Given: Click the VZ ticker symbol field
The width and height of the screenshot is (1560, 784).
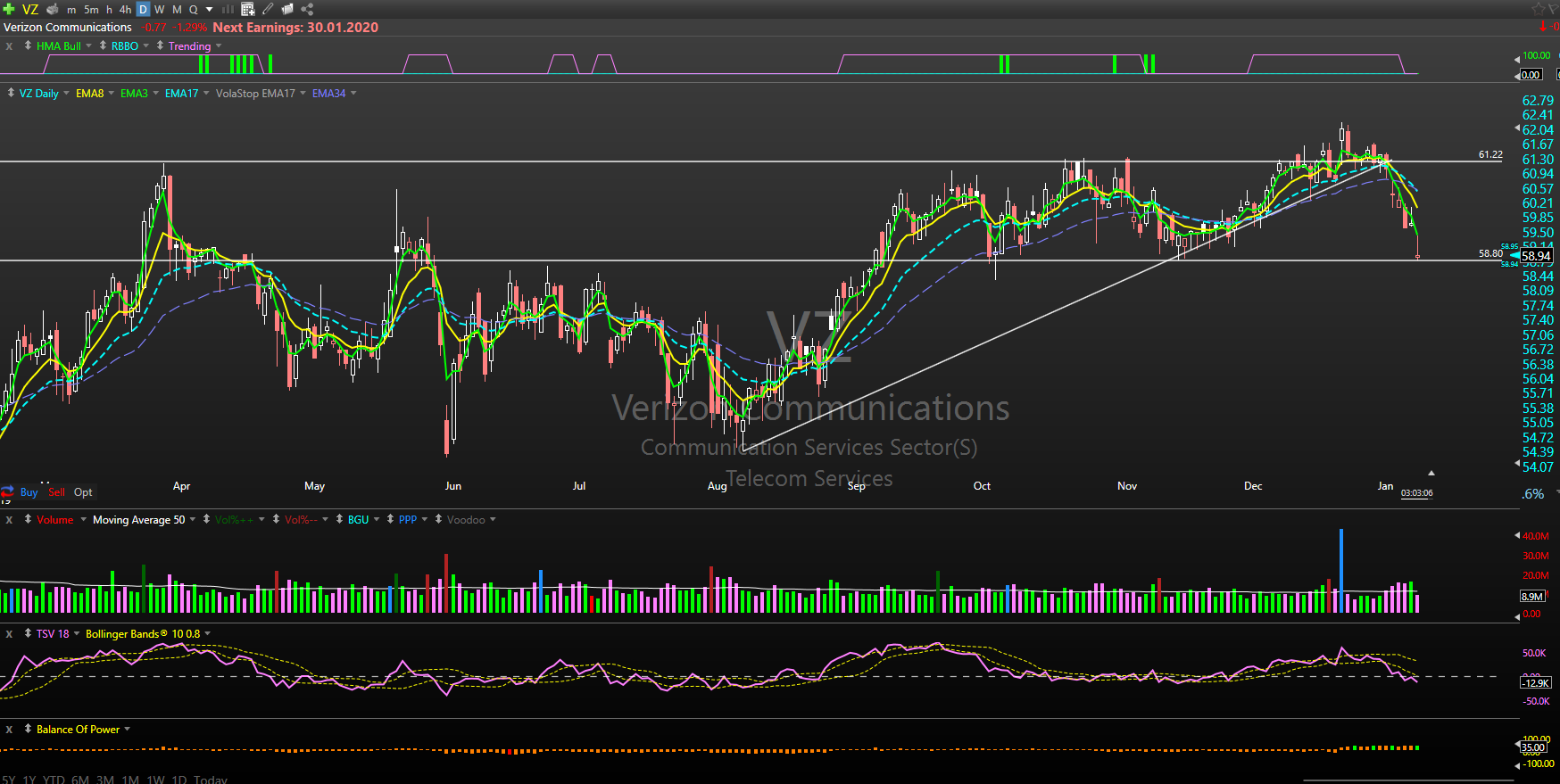Looking at the screenshot, I should coord(30,10).
